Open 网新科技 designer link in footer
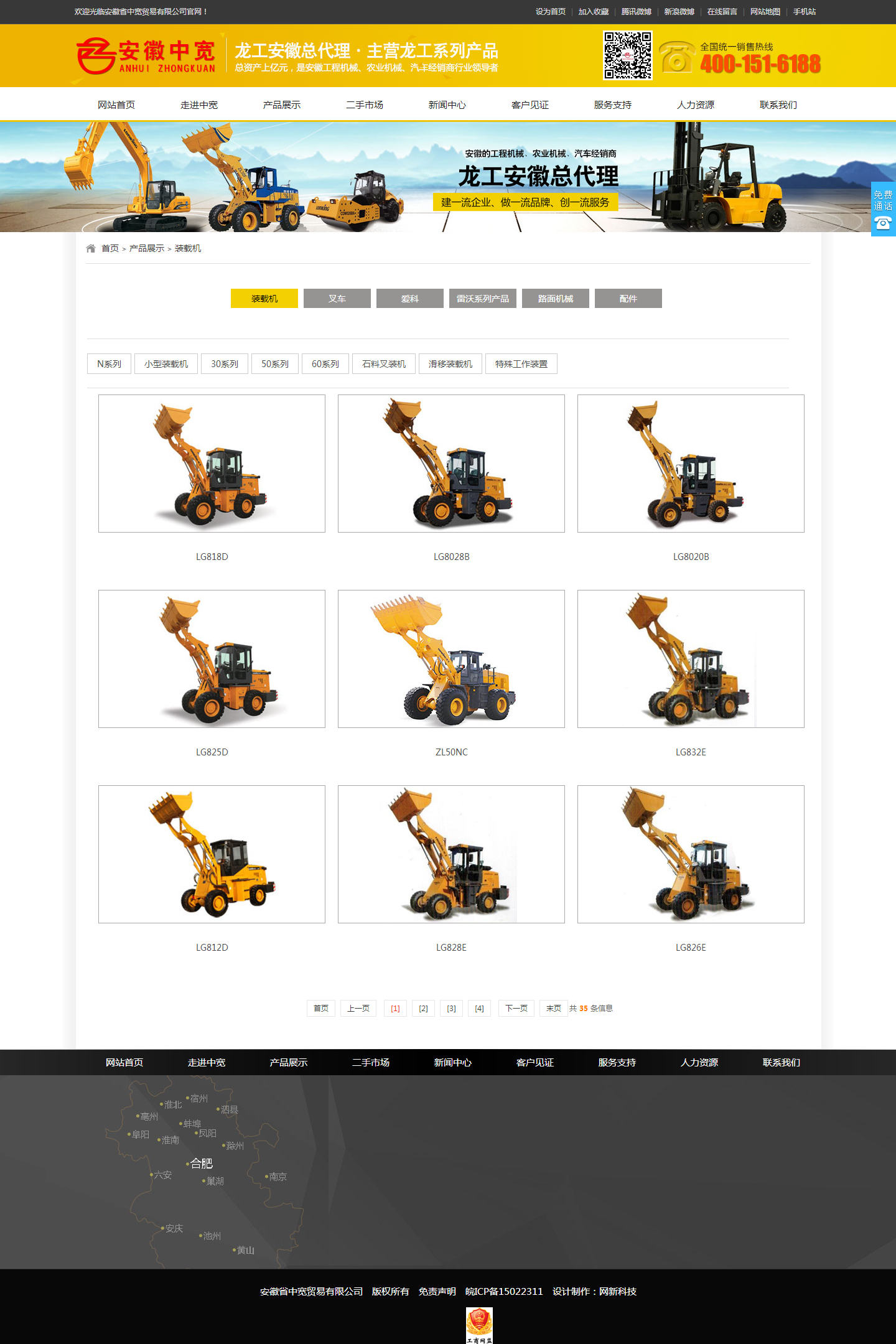The image size is (896, 1344). pos(618,1291)
